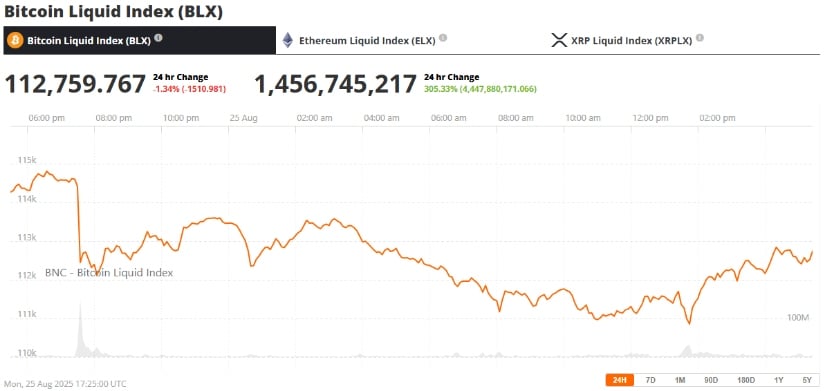The height and width of the screenshot is (391, 825).
Task: Select the 7D time range
Action: pos(650,380)
